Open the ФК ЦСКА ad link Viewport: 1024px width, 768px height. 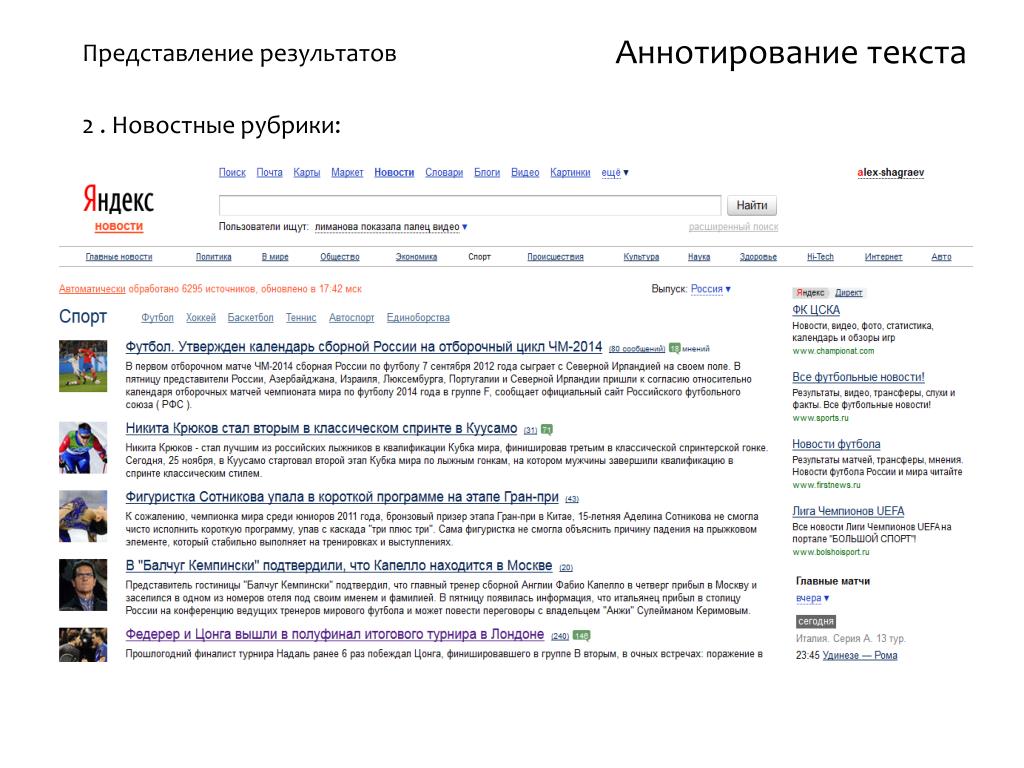pyautogui.click(x=816, y=310)
